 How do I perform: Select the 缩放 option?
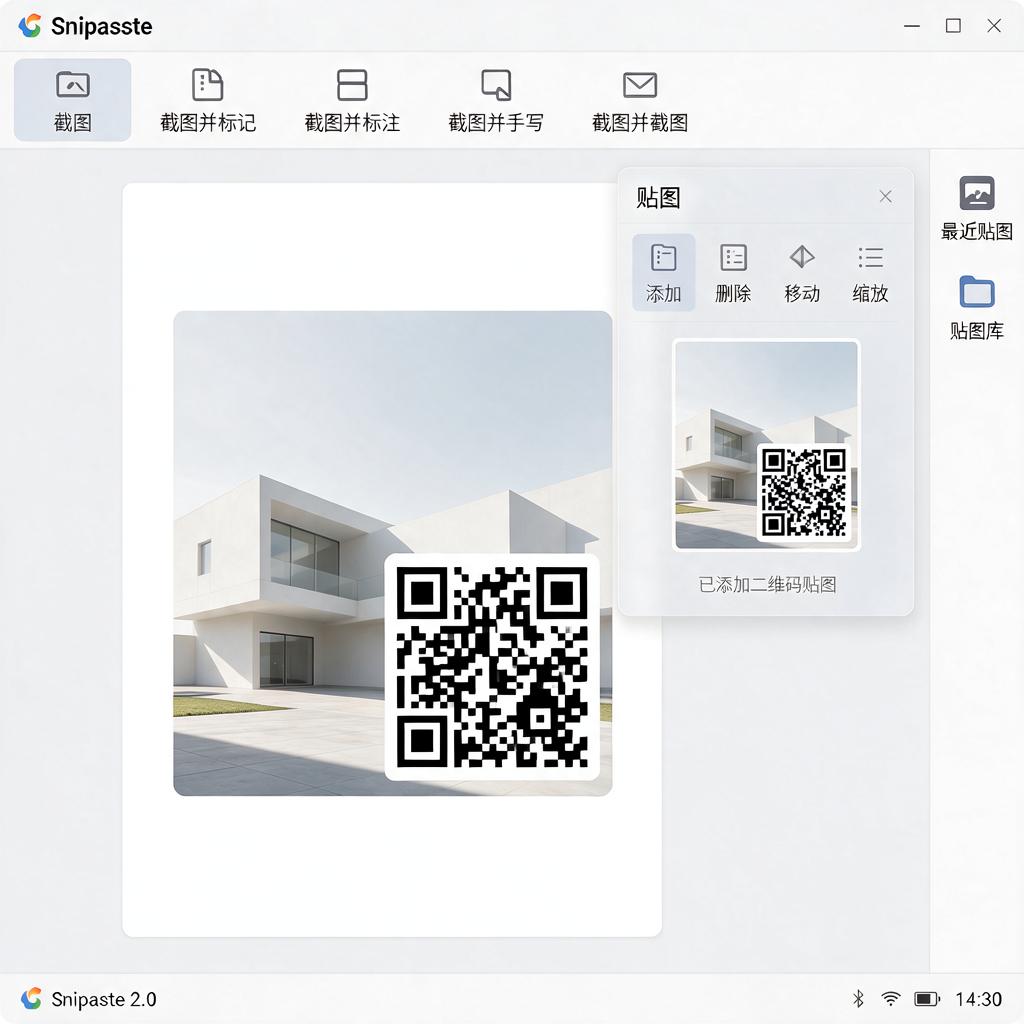[870, 272]
